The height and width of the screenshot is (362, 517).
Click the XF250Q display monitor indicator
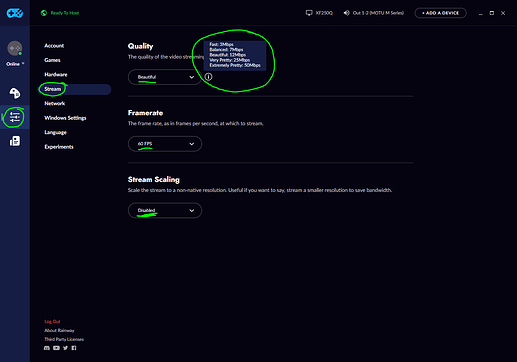319,13
